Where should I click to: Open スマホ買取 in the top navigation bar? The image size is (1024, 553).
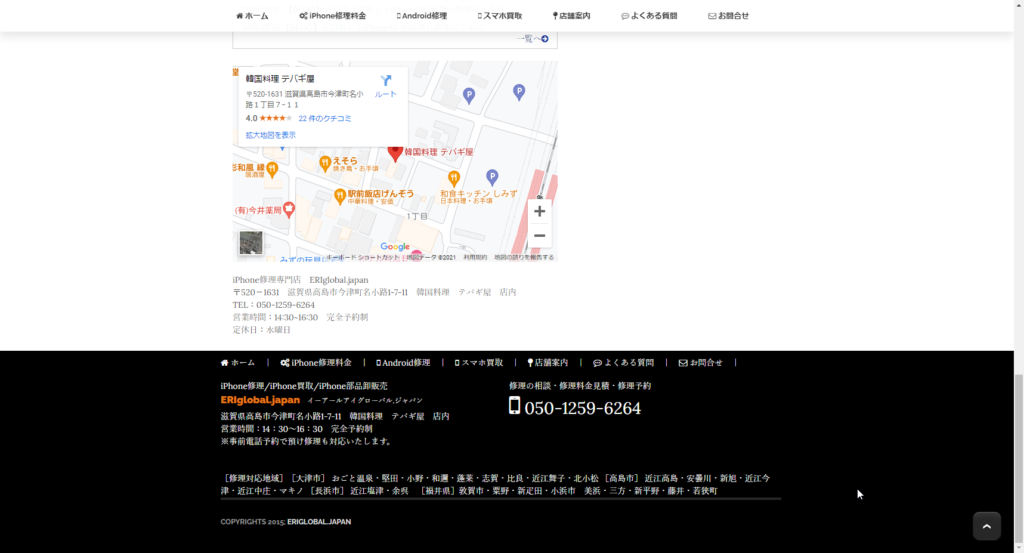pyautogui.click(x=500, y=16)
